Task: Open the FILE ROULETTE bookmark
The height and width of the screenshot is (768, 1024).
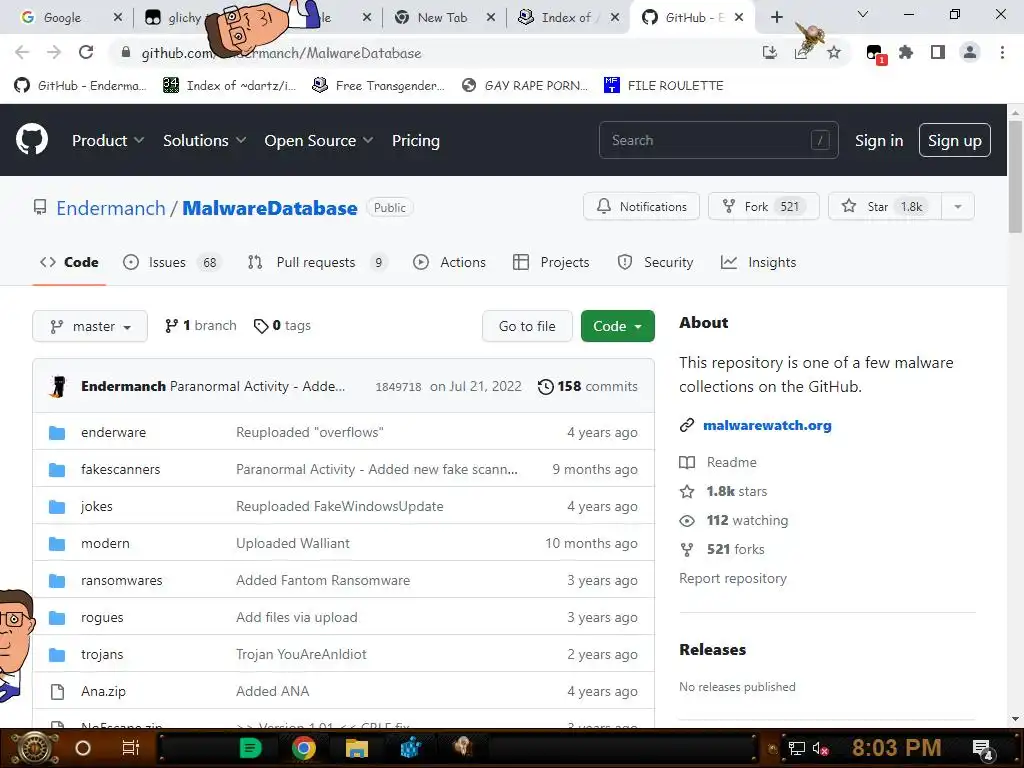Action: point(664,86)
